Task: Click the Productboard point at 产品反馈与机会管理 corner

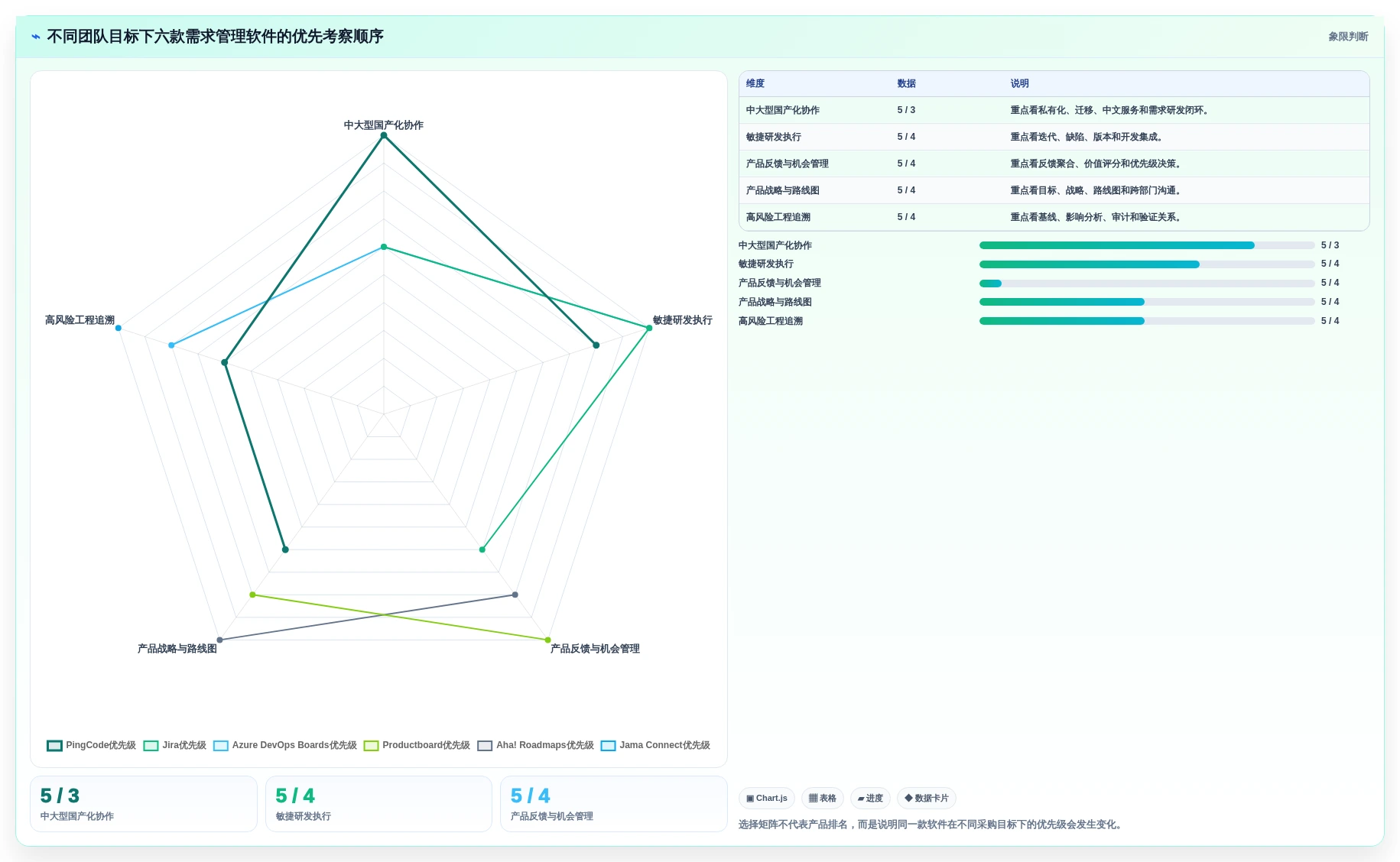Action: [547, 640]
